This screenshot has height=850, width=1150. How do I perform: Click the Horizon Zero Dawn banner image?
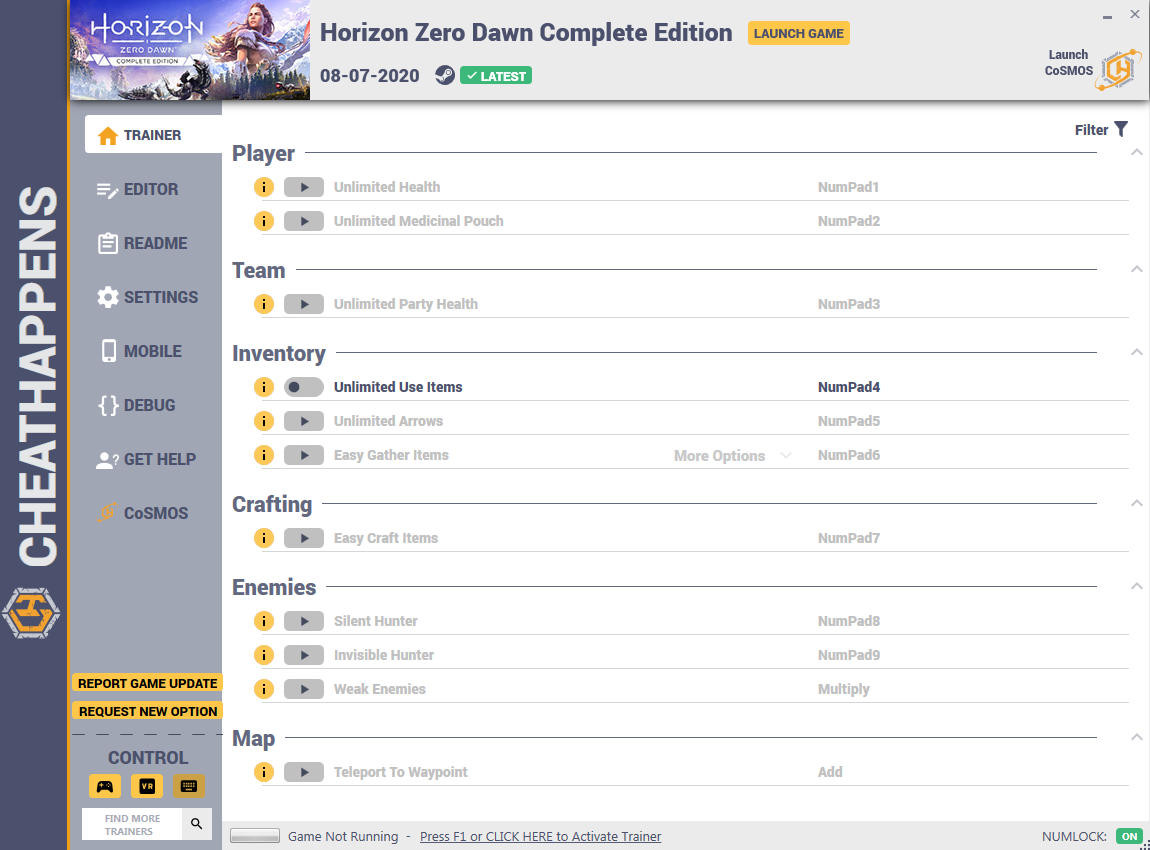190,50
